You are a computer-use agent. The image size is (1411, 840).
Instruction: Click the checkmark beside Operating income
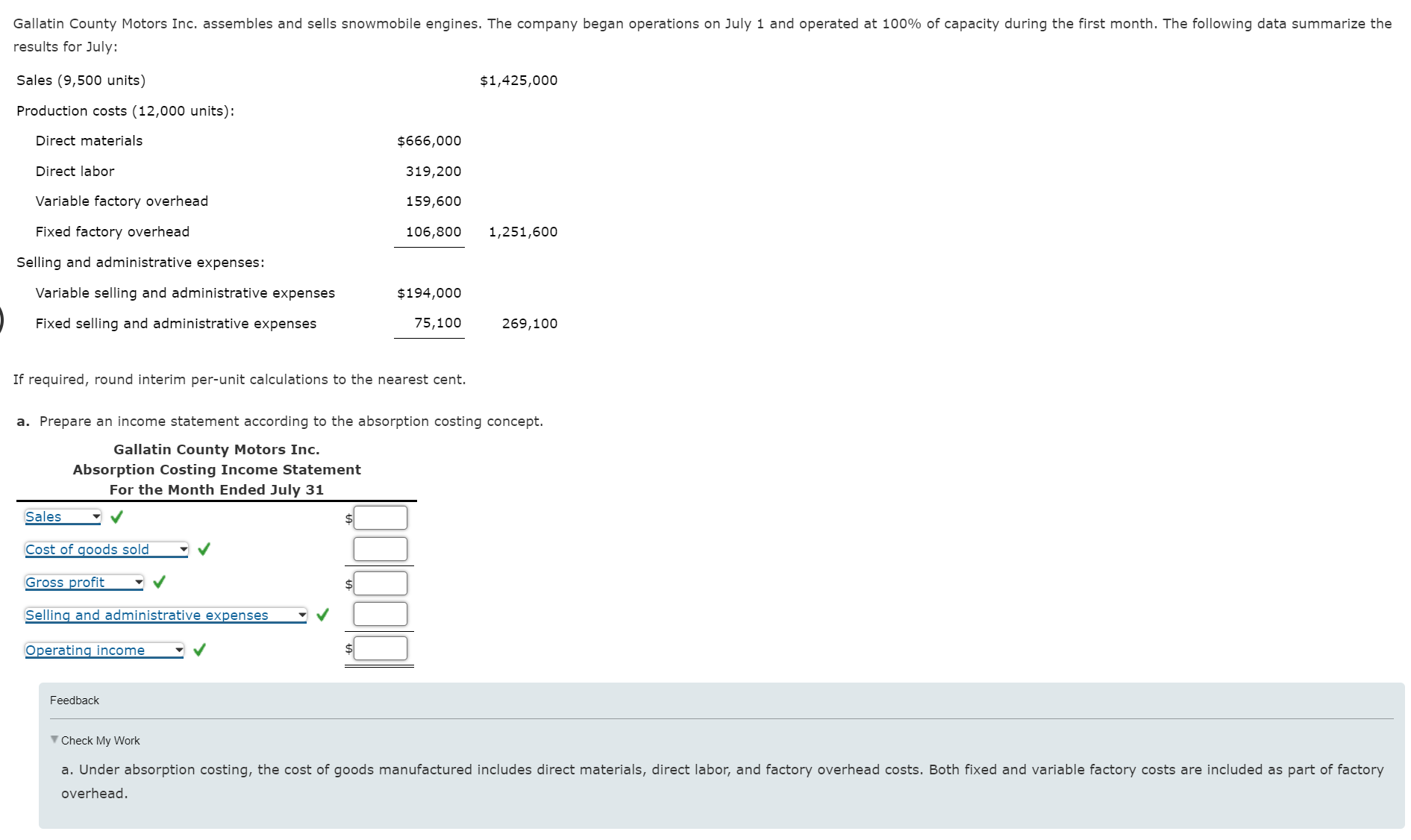[x=199, y=650]
